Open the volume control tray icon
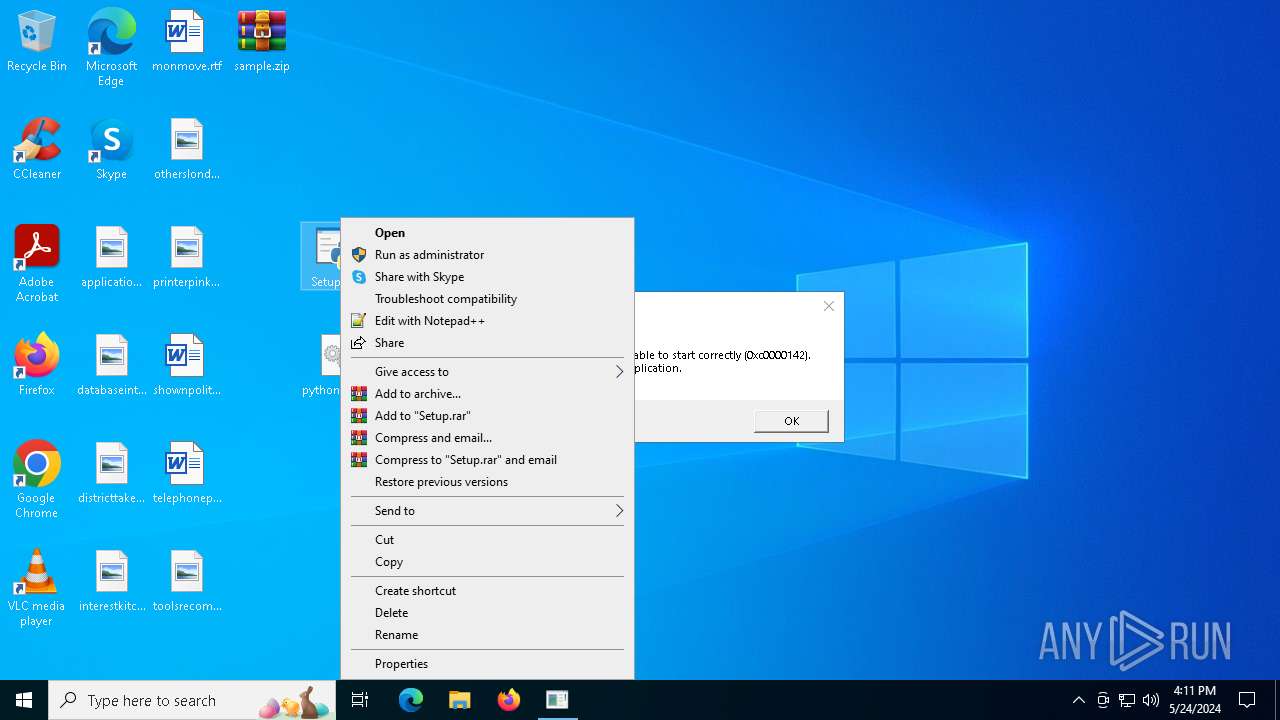Image resolution: width=1280 pixels, height=720 pixels. coord(1151,700)
